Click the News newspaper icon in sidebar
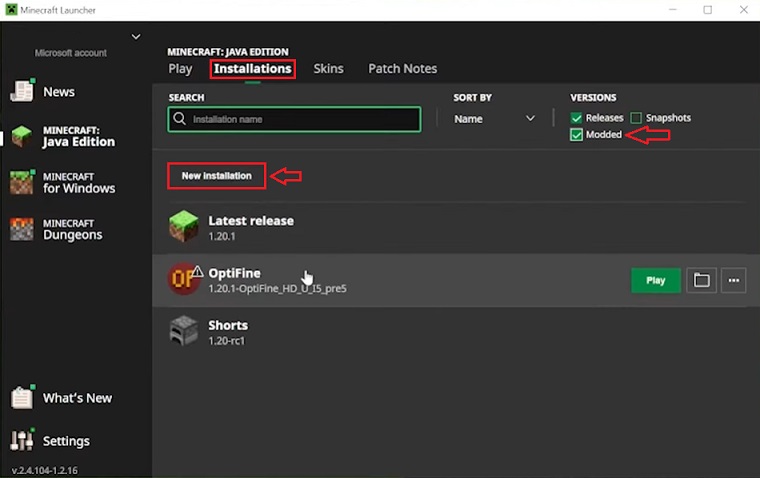 [22, 91]
